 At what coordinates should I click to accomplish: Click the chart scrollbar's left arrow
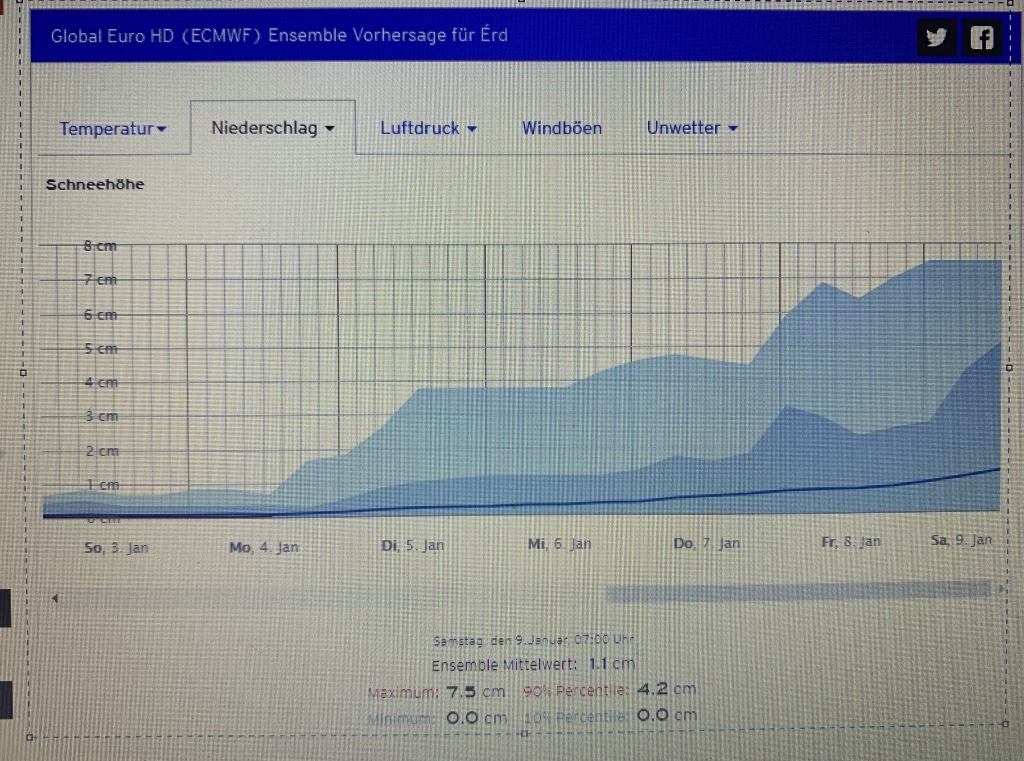[x=55, y=598]
